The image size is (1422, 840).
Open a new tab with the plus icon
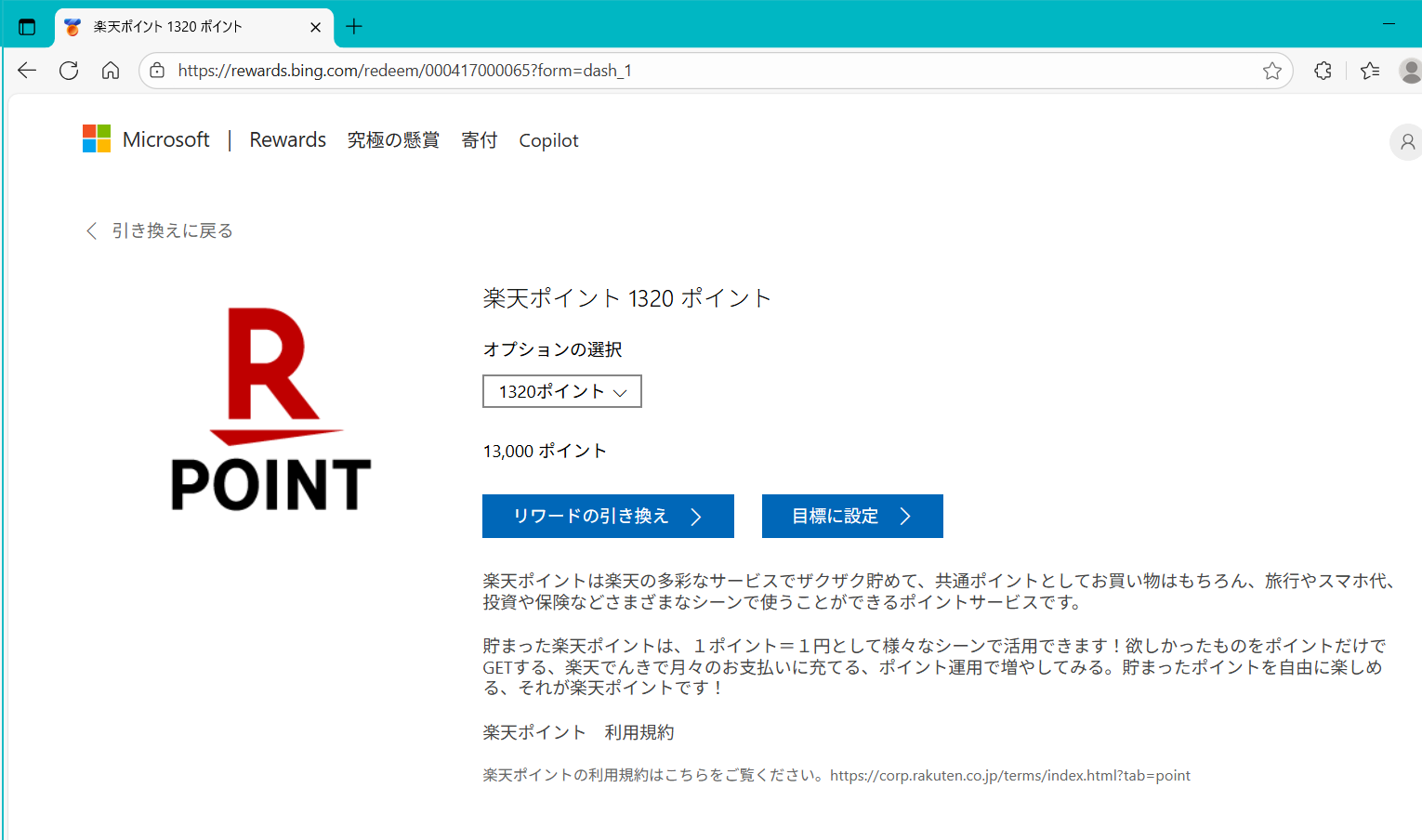coord(354,27)
